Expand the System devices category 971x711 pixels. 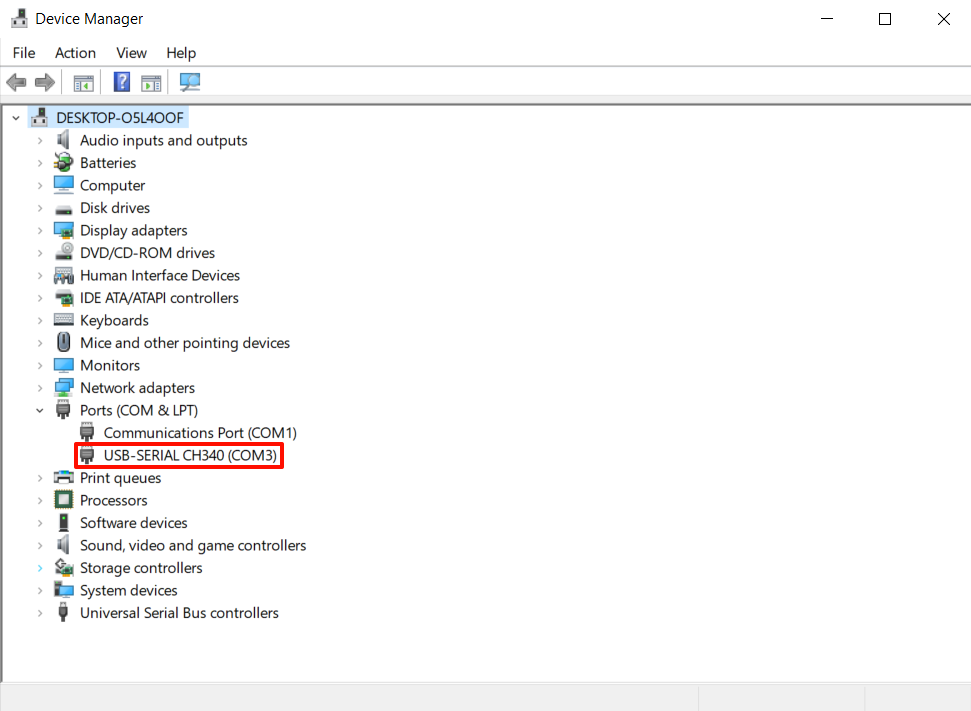point(40,590)
